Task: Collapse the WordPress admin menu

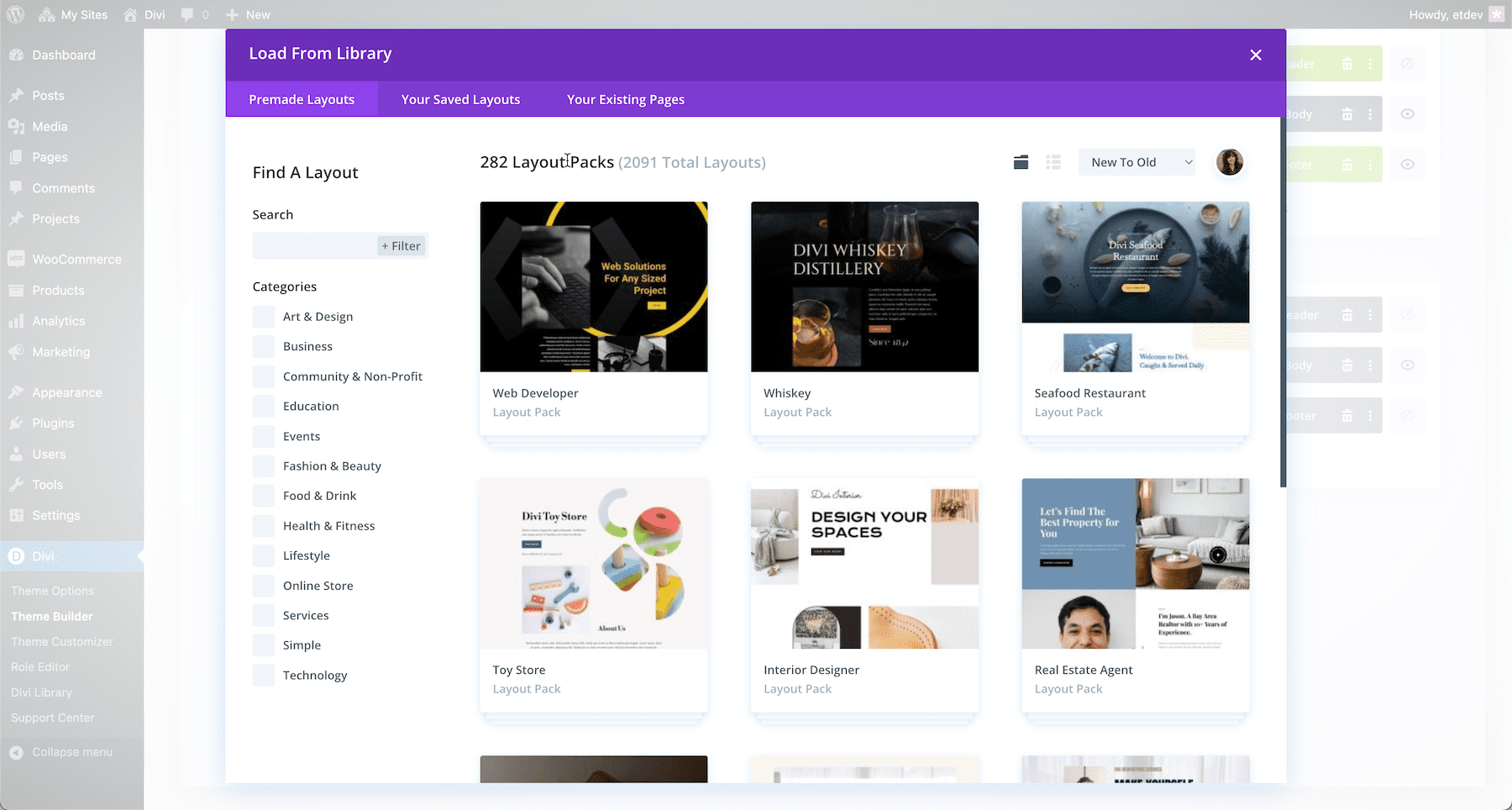Action: (x=71, y=752)
